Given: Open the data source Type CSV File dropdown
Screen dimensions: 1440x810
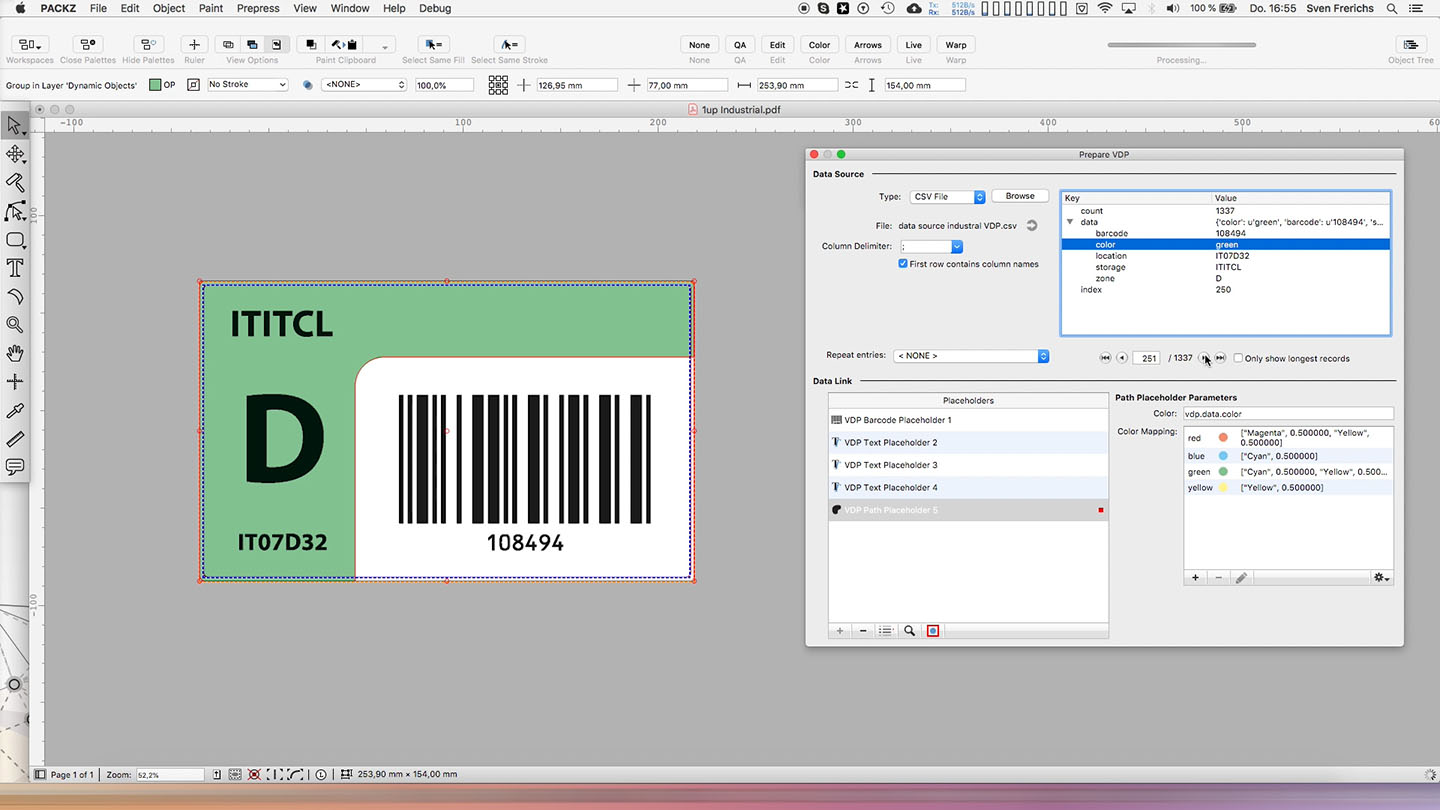Looking at the screenshot, I should coord(948,197).
